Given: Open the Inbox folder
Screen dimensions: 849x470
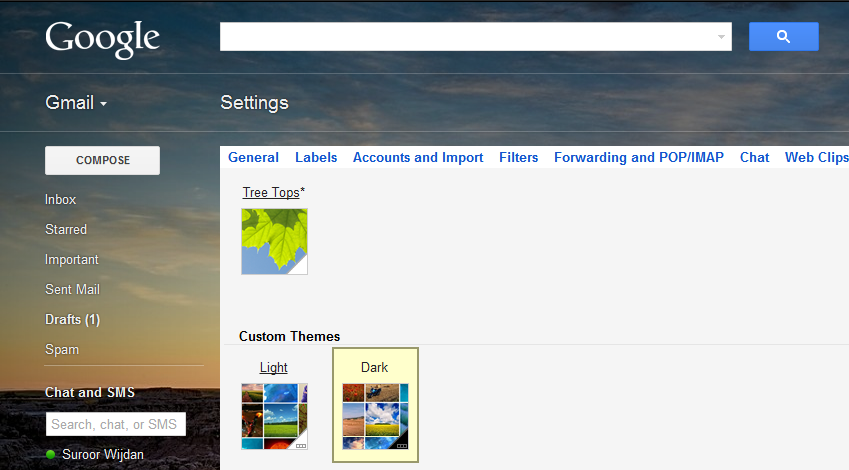Looking at the screenshot, I should (x=61, y=199).
